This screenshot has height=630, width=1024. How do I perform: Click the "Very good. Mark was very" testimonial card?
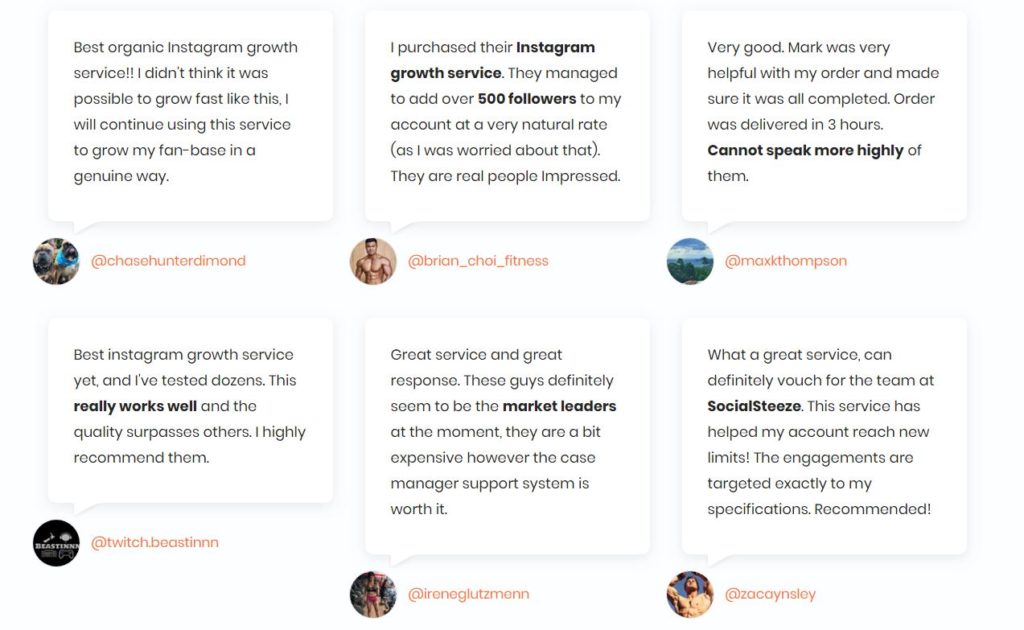tap(824, 116)
